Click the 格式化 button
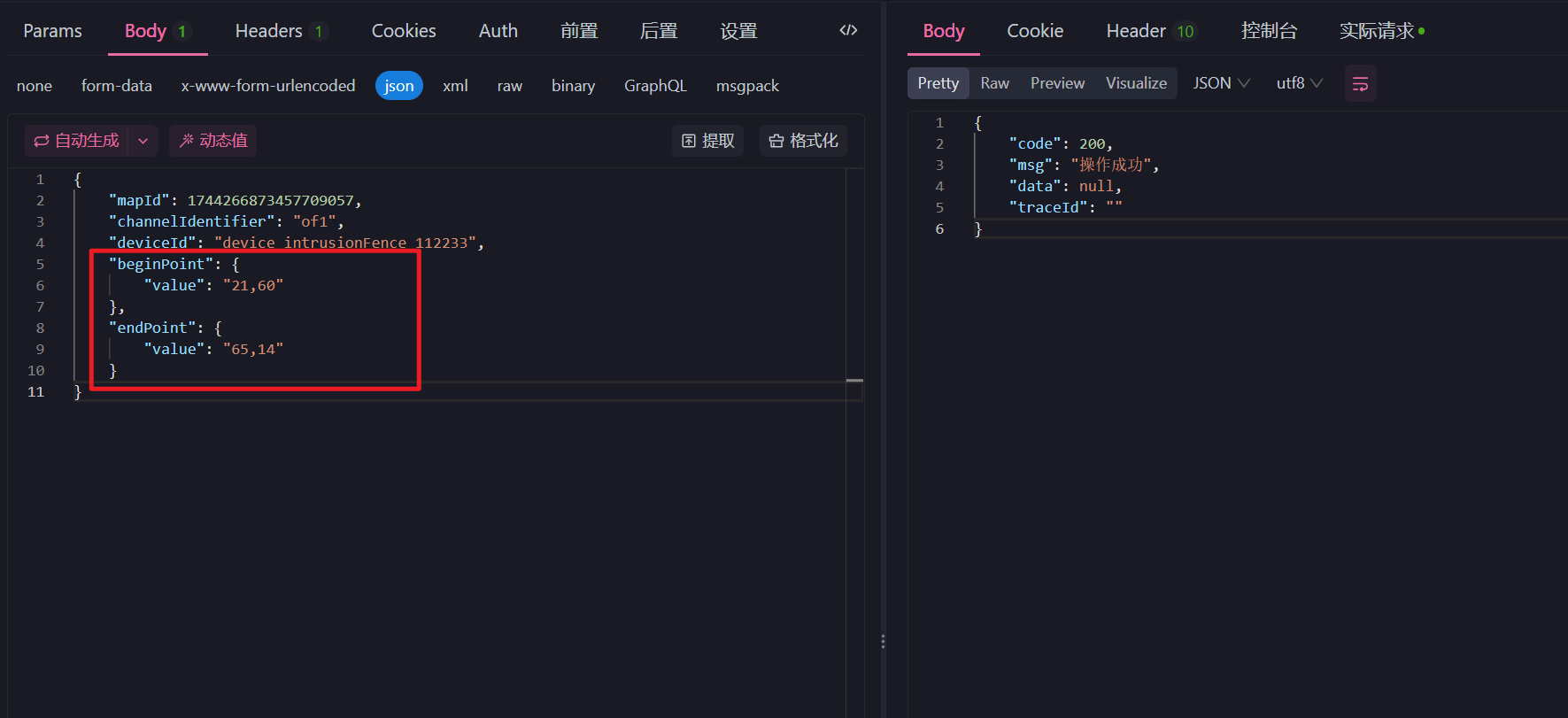The image size is (1568, 718). 803,141
